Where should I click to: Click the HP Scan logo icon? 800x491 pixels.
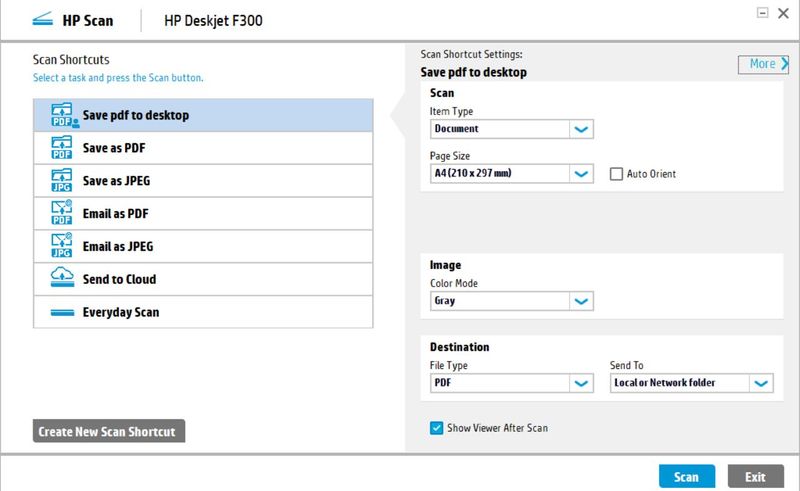pos(42,20)
